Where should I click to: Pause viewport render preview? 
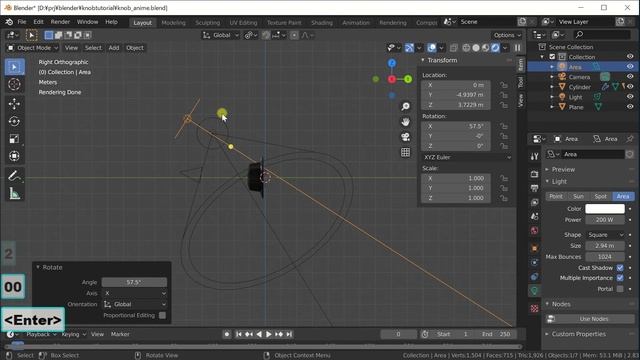pyautogui.click(x=518, y=48)
